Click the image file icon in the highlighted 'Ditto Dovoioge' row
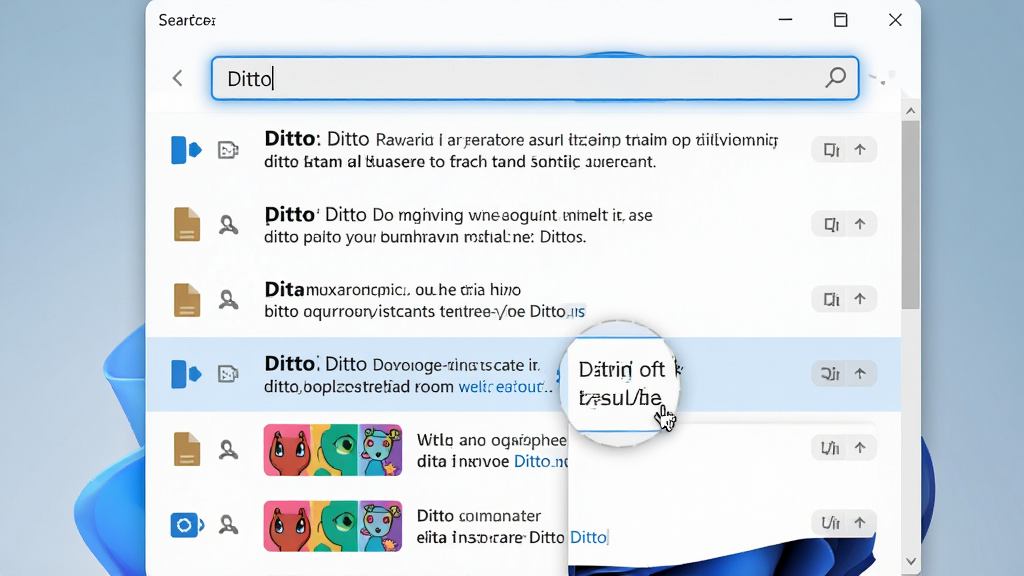1024x576 pixels. coord(228,374)
